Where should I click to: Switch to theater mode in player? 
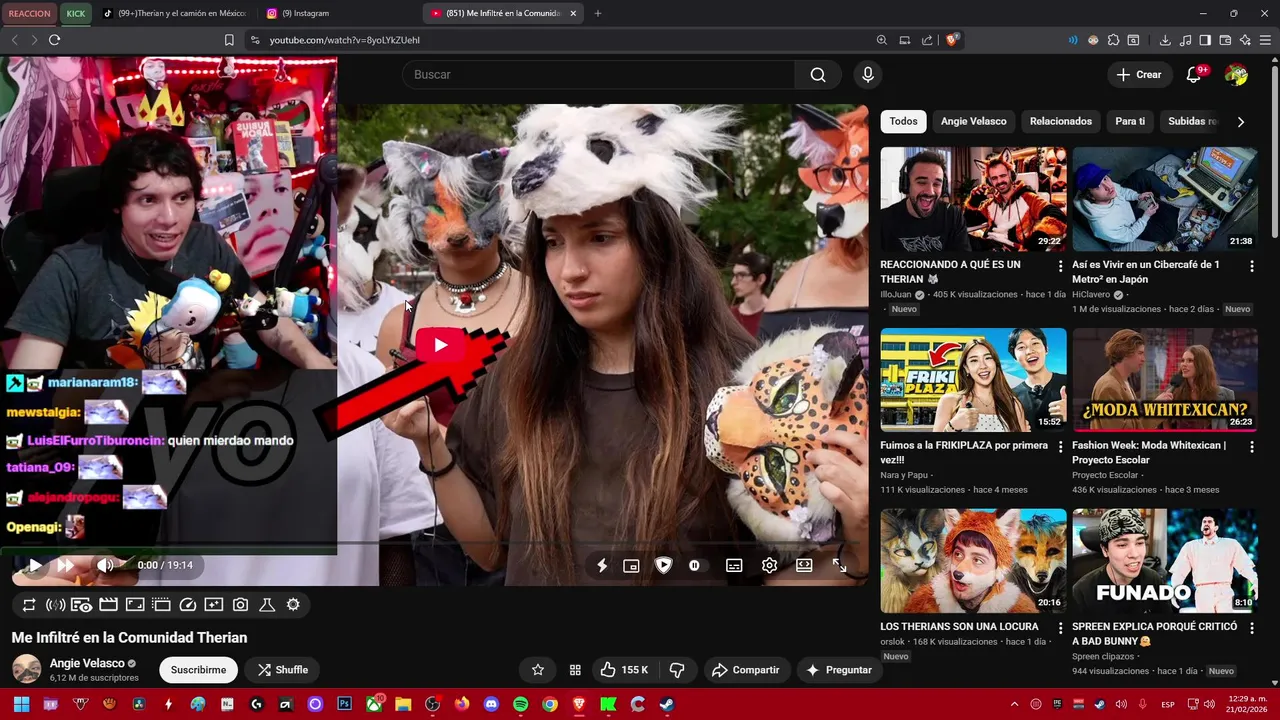coord(804,565)
